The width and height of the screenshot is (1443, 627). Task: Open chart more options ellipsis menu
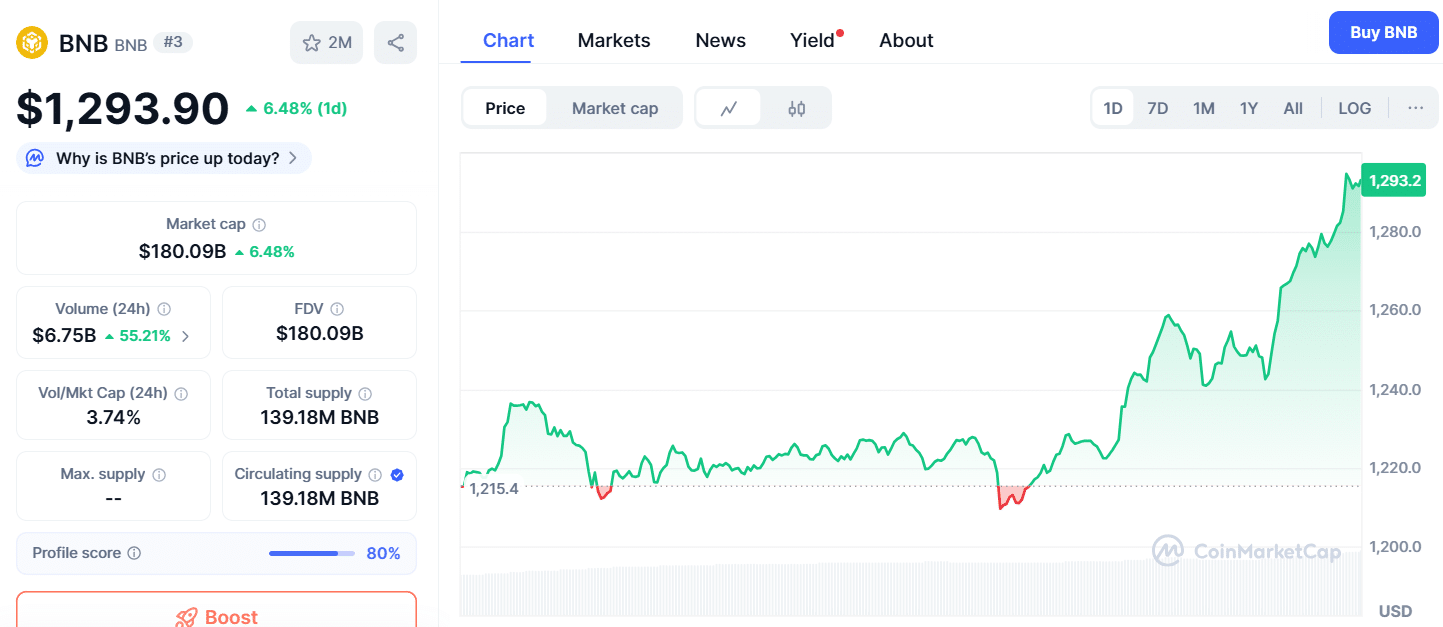point(1415,108)
